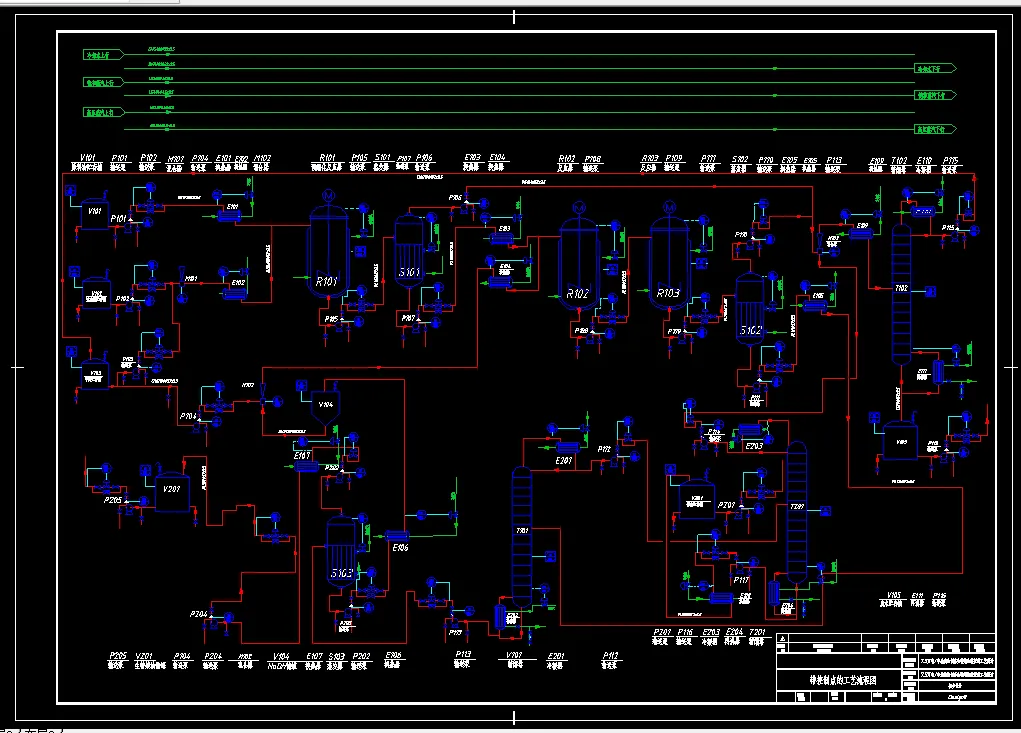The height and width of the screenshot is (733, 1021).
Task: Select the V104 cone-bottom hopper symbol
Action: (324, 408)
